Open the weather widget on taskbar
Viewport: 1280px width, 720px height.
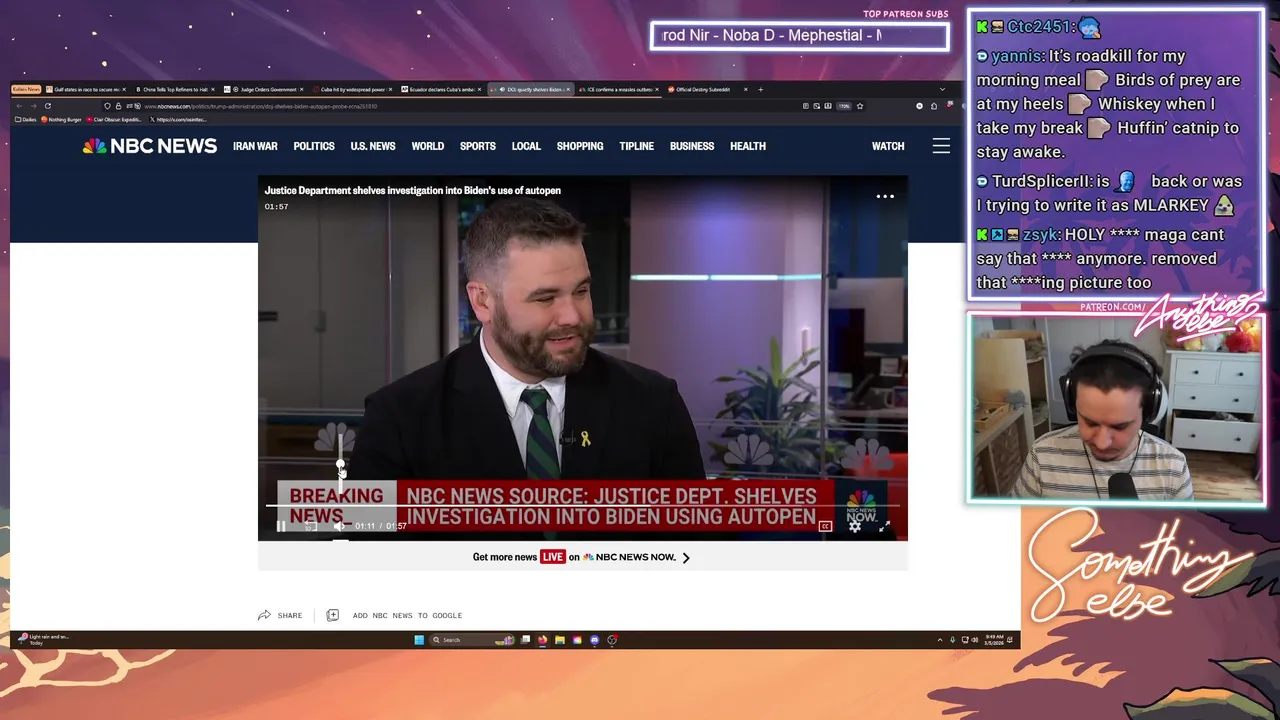tap(44, 639)
